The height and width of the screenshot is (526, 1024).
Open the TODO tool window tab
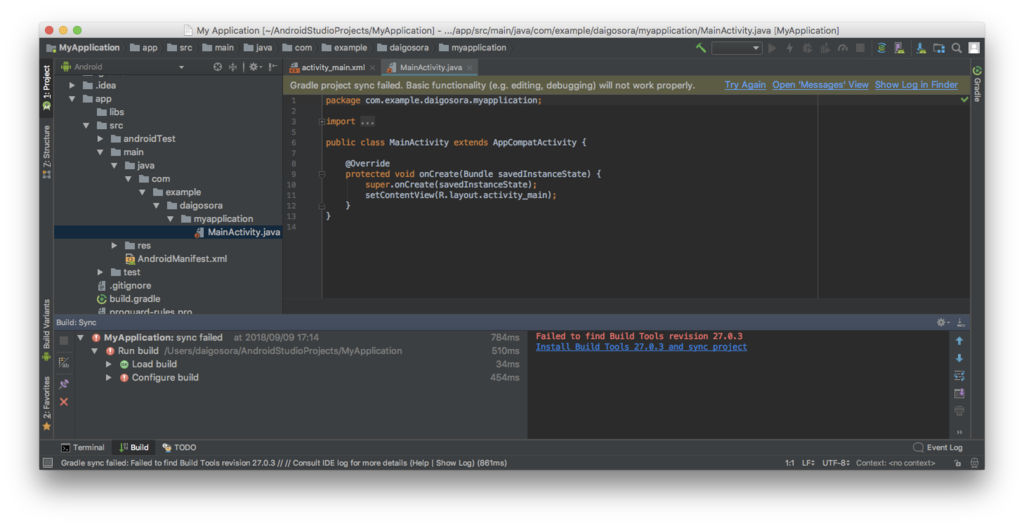tap(180, 448)
